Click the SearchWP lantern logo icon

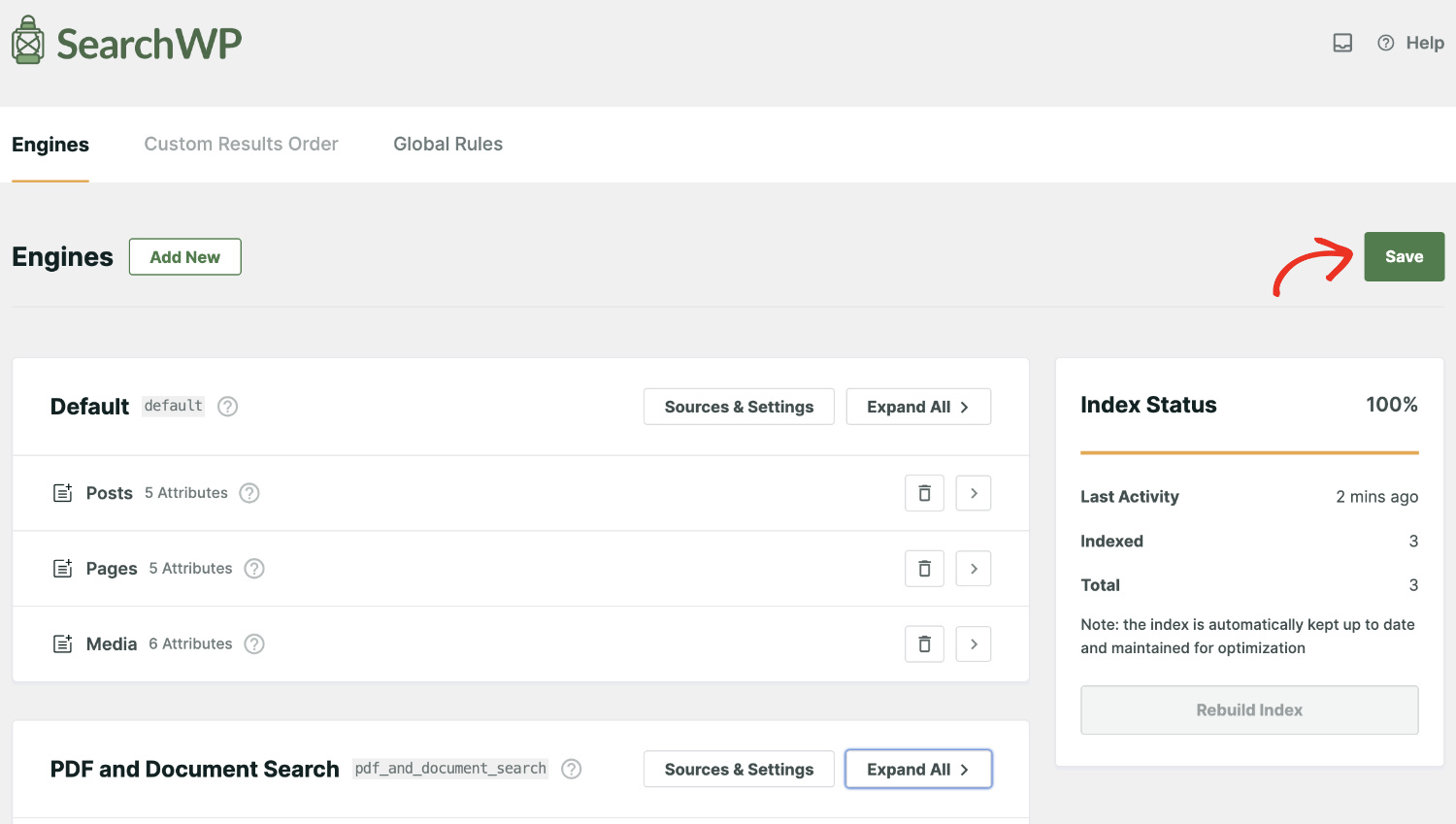pyautogui.click(x=28, y=39)
